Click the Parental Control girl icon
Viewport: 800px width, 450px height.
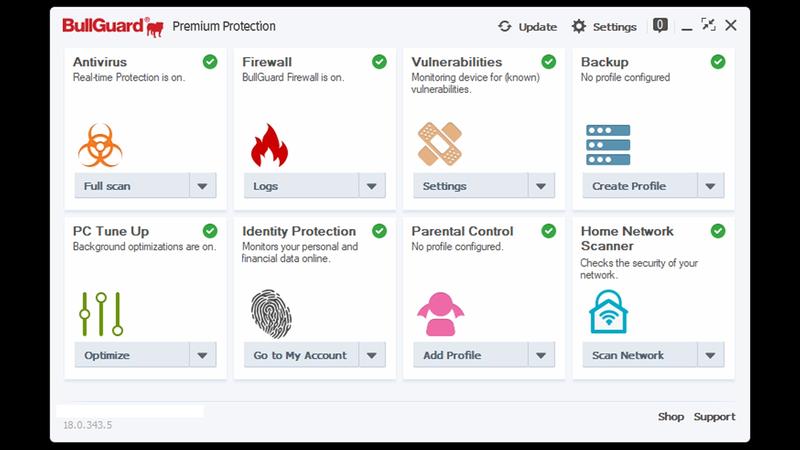coord(440,314)
